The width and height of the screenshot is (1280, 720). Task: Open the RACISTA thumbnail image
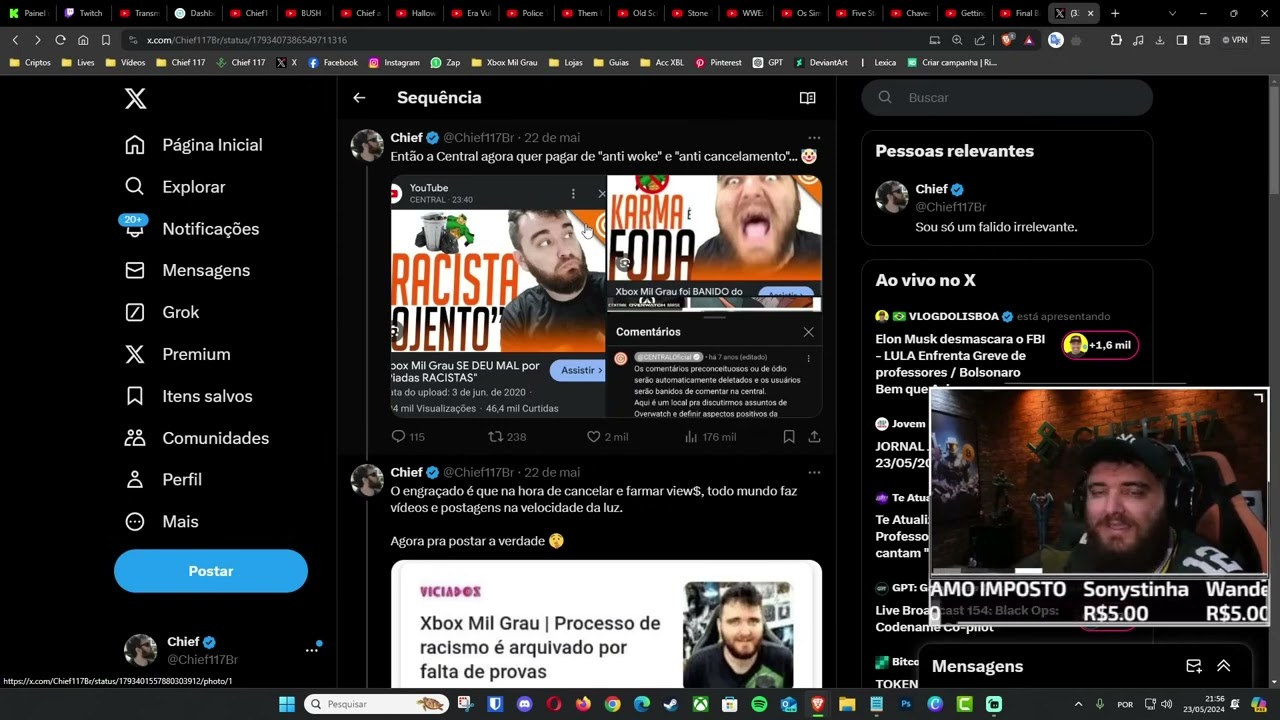pyautogui.click(x=498, y=296)
